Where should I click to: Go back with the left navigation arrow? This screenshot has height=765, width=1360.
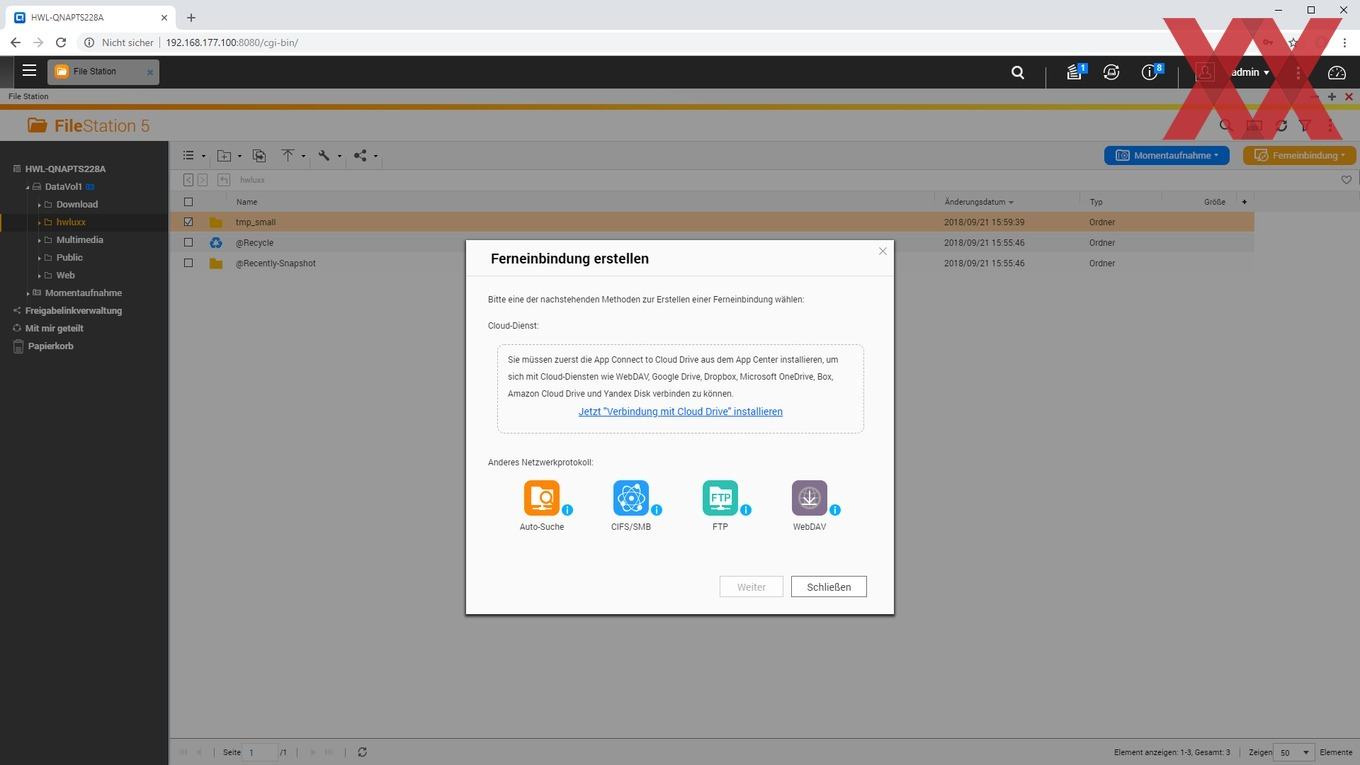coord(188,180)
